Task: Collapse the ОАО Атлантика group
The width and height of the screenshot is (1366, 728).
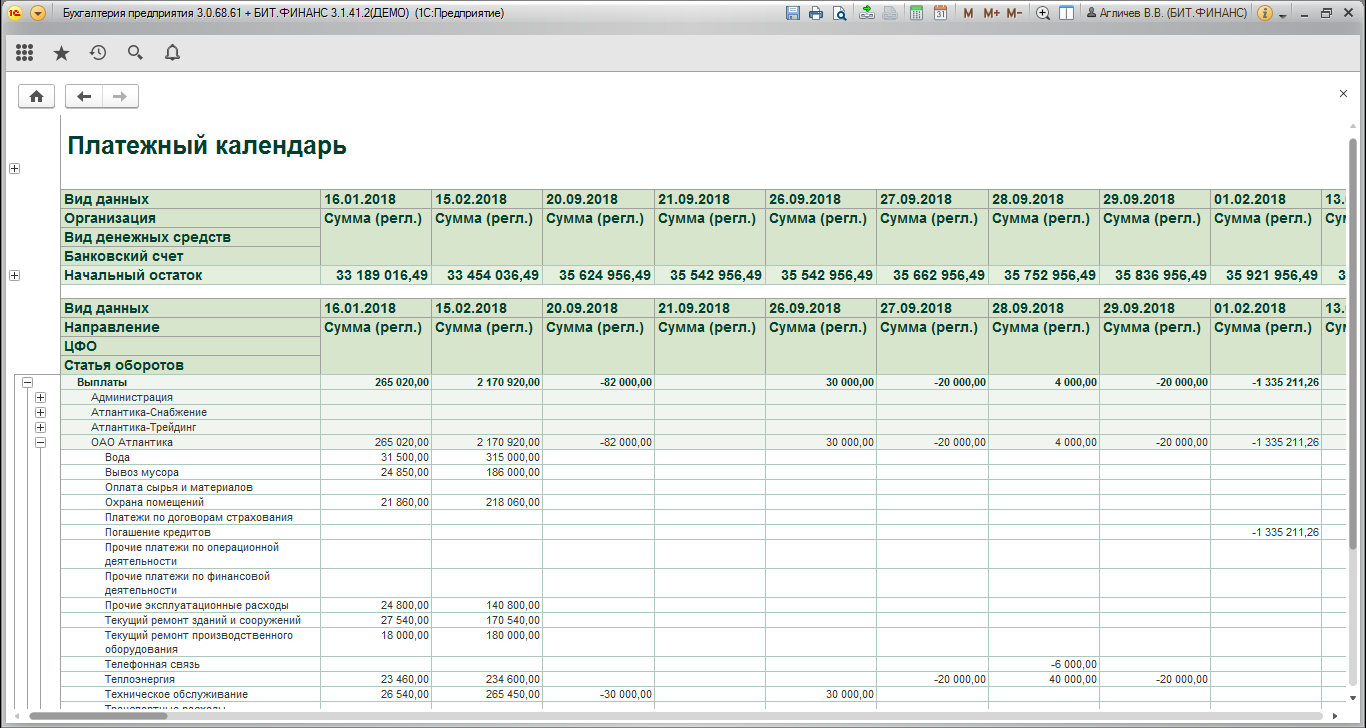Action: pyautogui.click(x=40, y=442)
